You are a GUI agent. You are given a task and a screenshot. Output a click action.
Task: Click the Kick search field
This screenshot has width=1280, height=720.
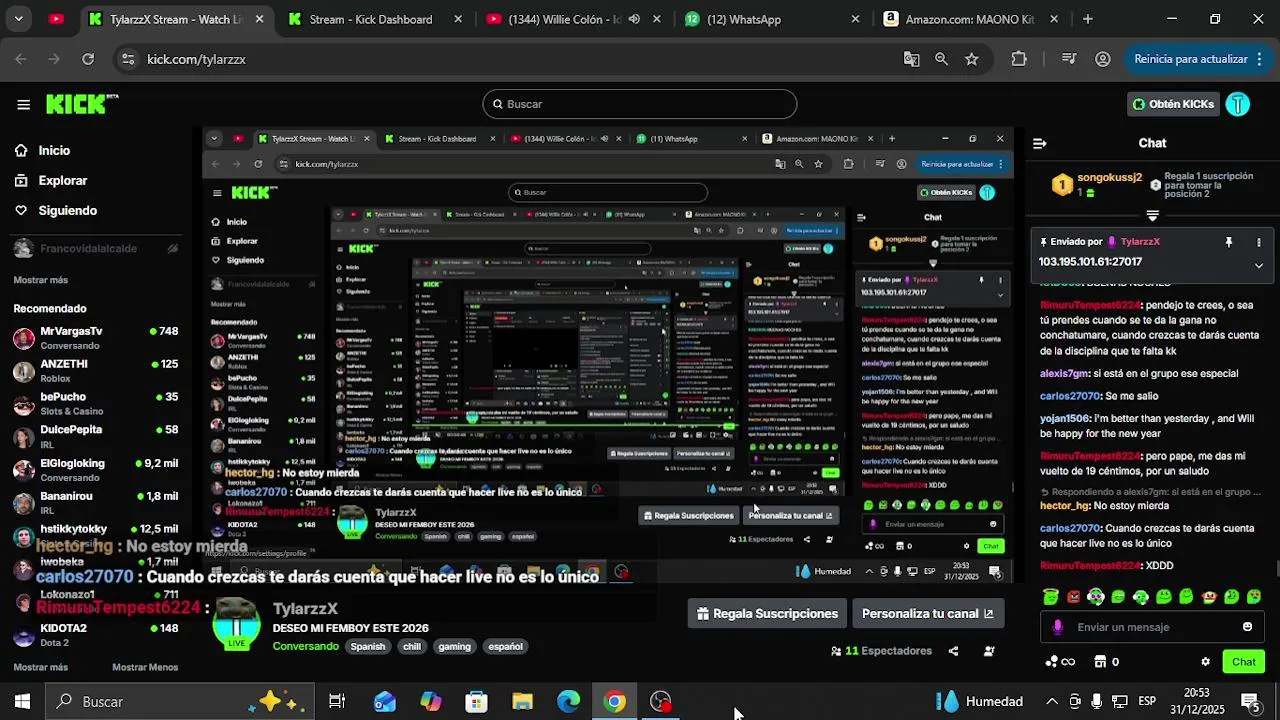coord(640,104)
